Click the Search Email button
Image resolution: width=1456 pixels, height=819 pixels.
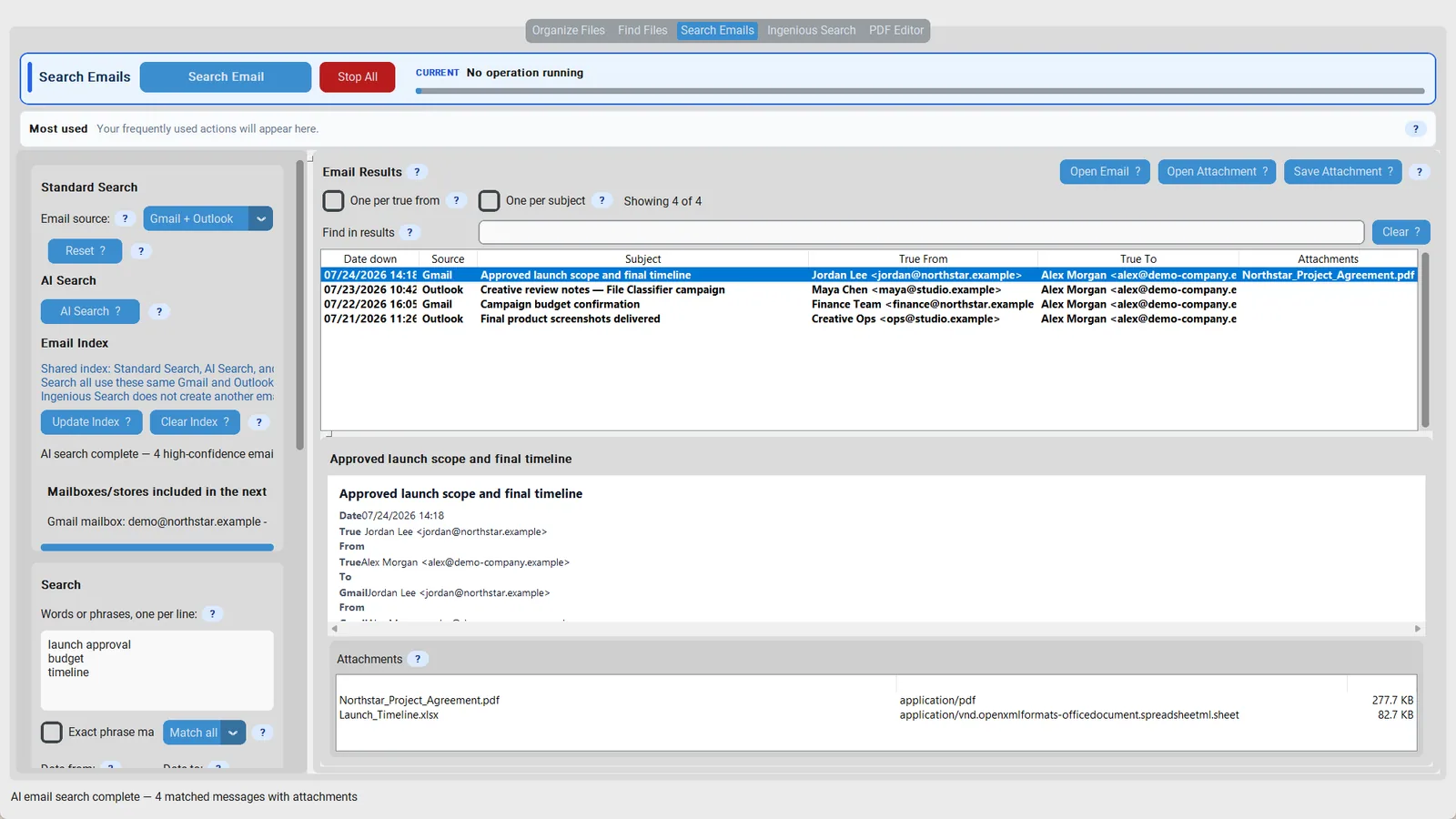(x=226, y=77)
